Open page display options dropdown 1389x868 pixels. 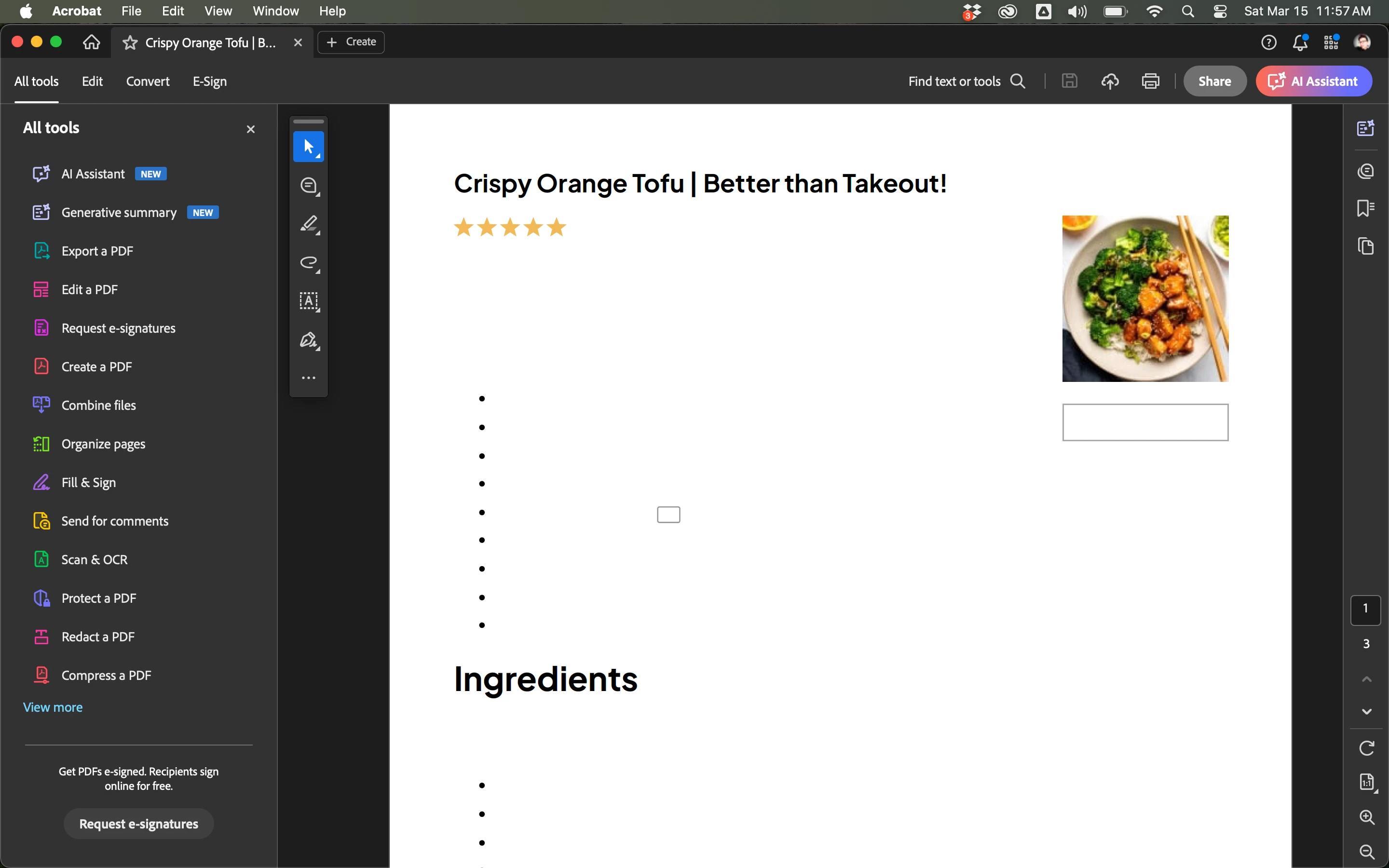[1367, 783]
